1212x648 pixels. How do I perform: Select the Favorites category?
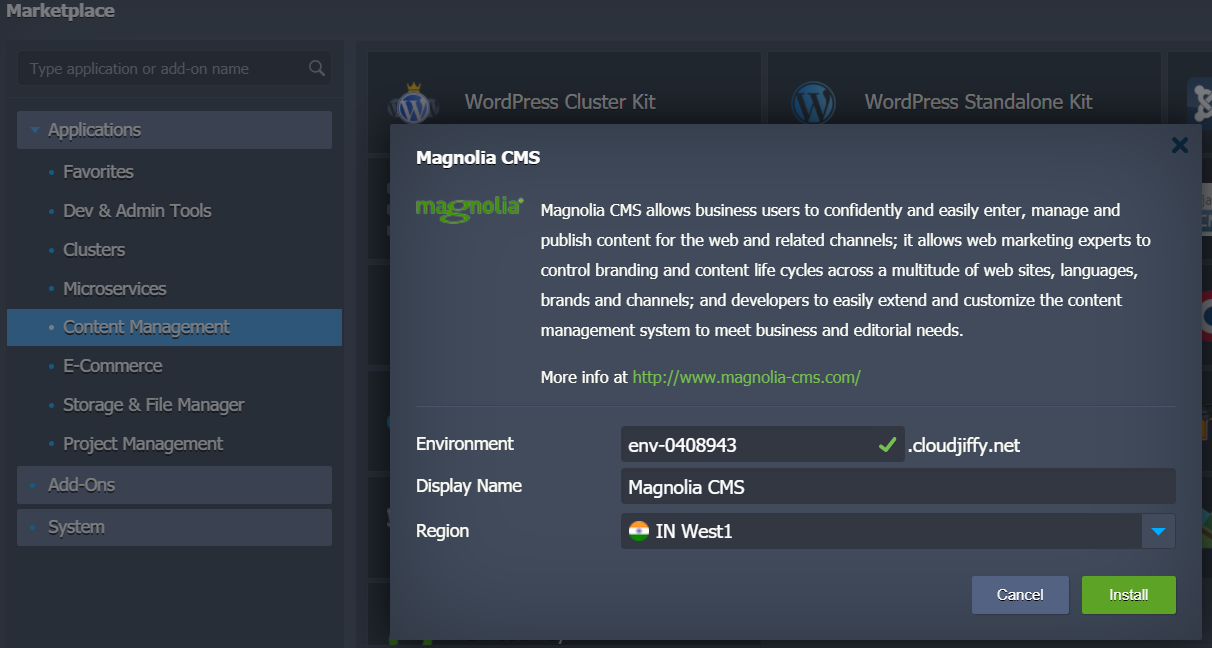(98, 172)
